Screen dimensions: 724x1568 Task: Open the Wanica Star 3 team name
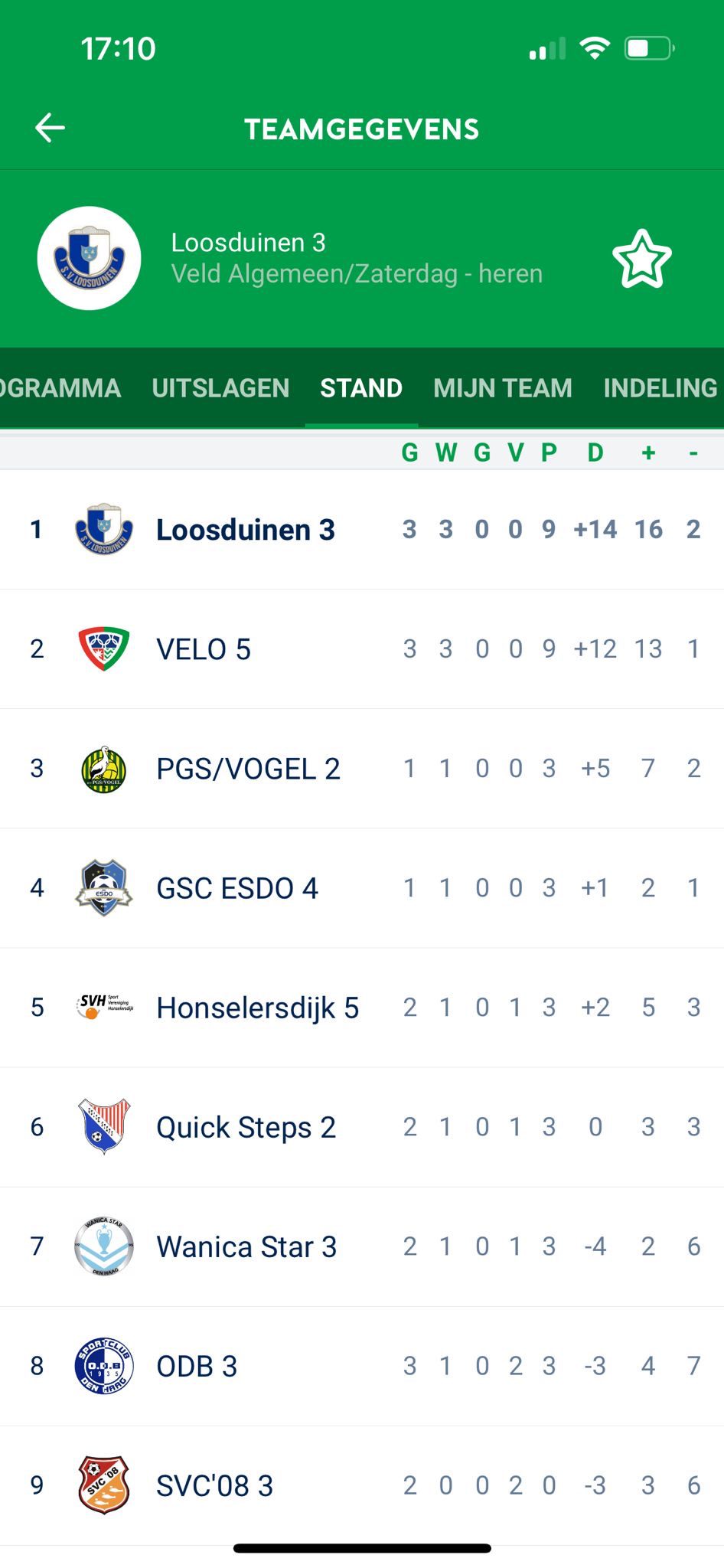coord(246,1247)
